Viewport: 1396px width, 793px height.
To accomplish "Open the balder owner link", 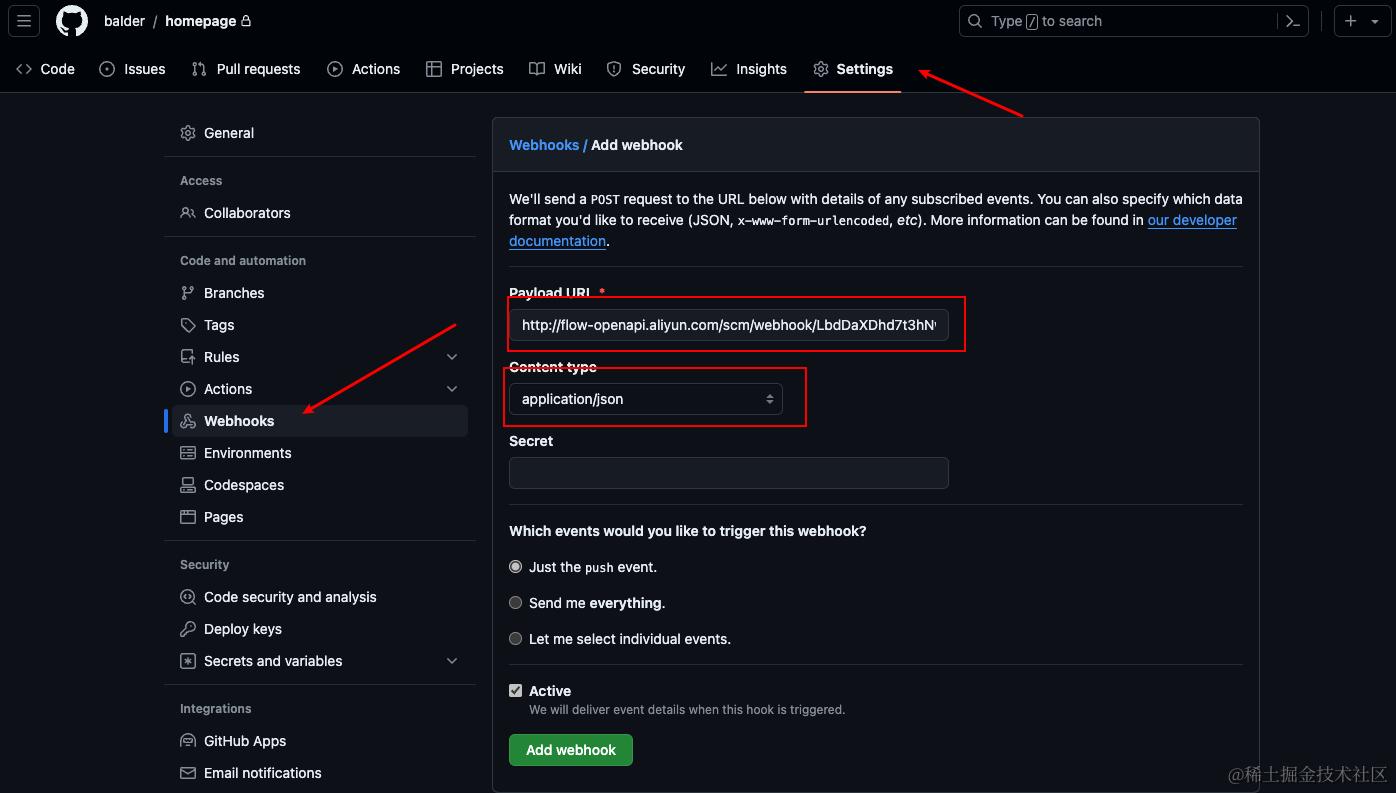I will tap(125, 21).
